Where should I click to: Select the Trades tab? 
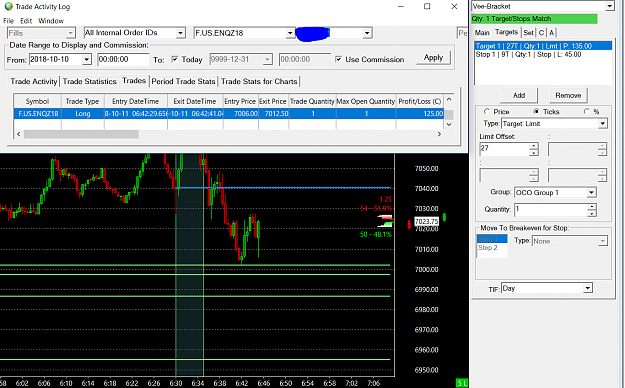[134, 81]
